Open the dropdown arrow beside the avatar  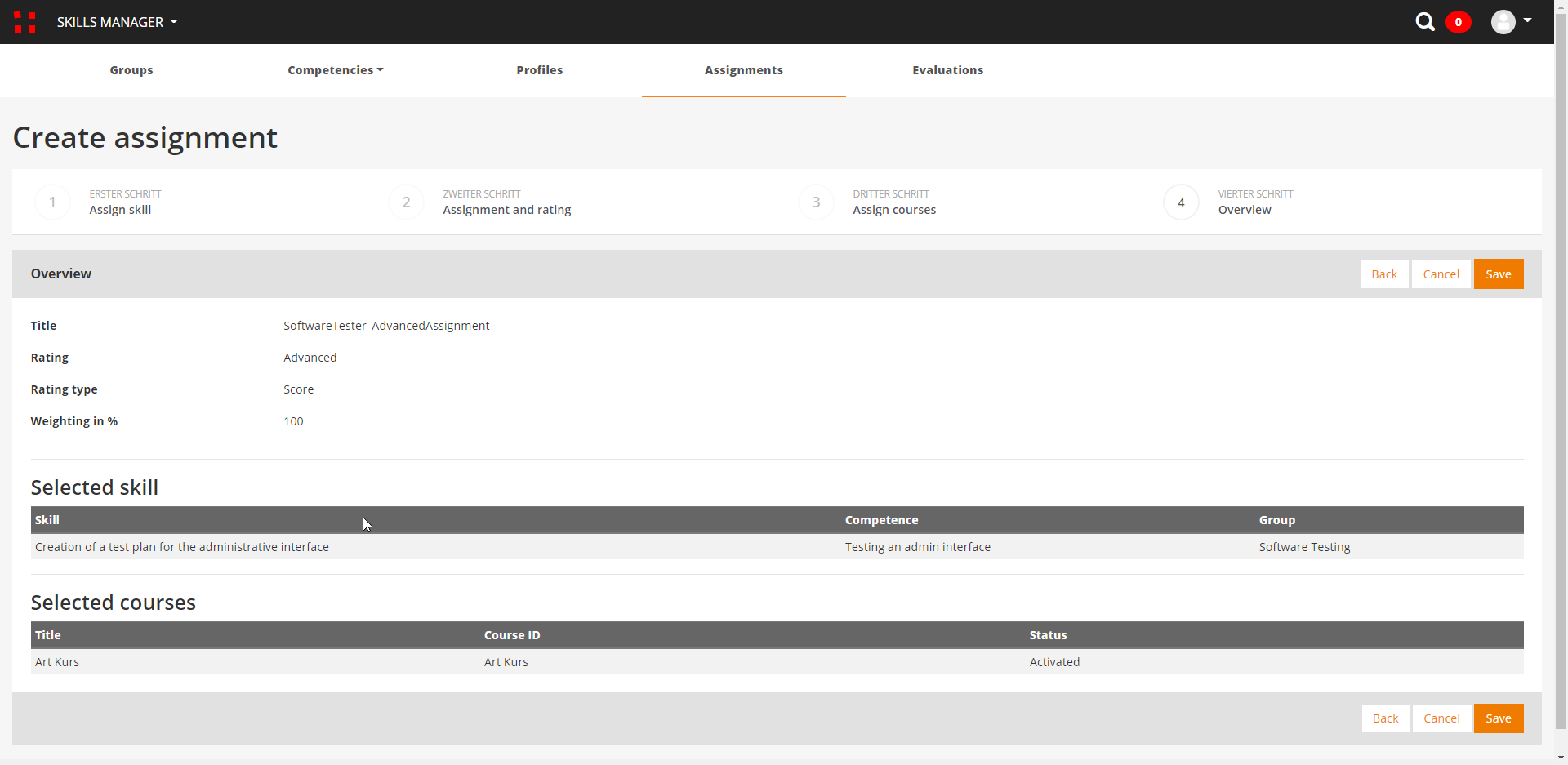(x=1527, y=20)
